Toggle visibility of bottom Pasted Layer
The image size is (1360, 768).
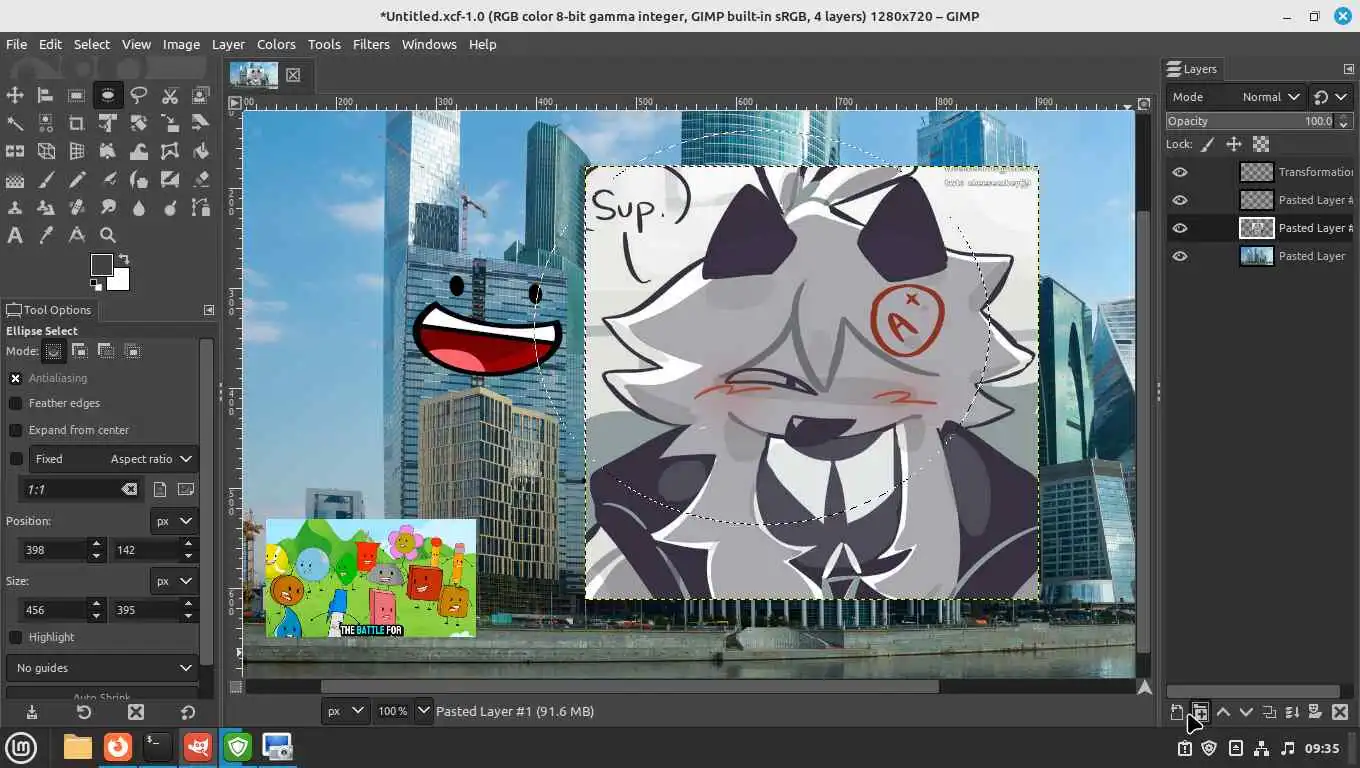[x=1180, y=256]
